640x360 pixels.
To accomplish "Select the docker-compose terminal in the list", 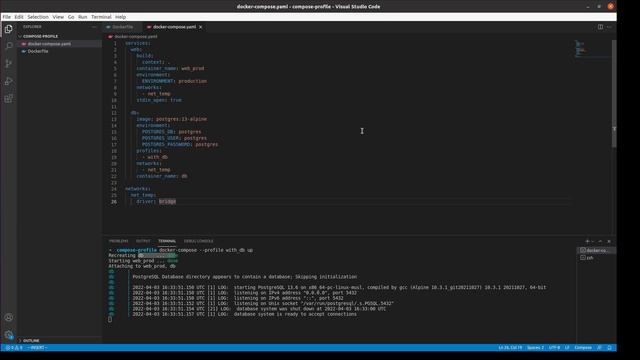I will click(597, 250).
